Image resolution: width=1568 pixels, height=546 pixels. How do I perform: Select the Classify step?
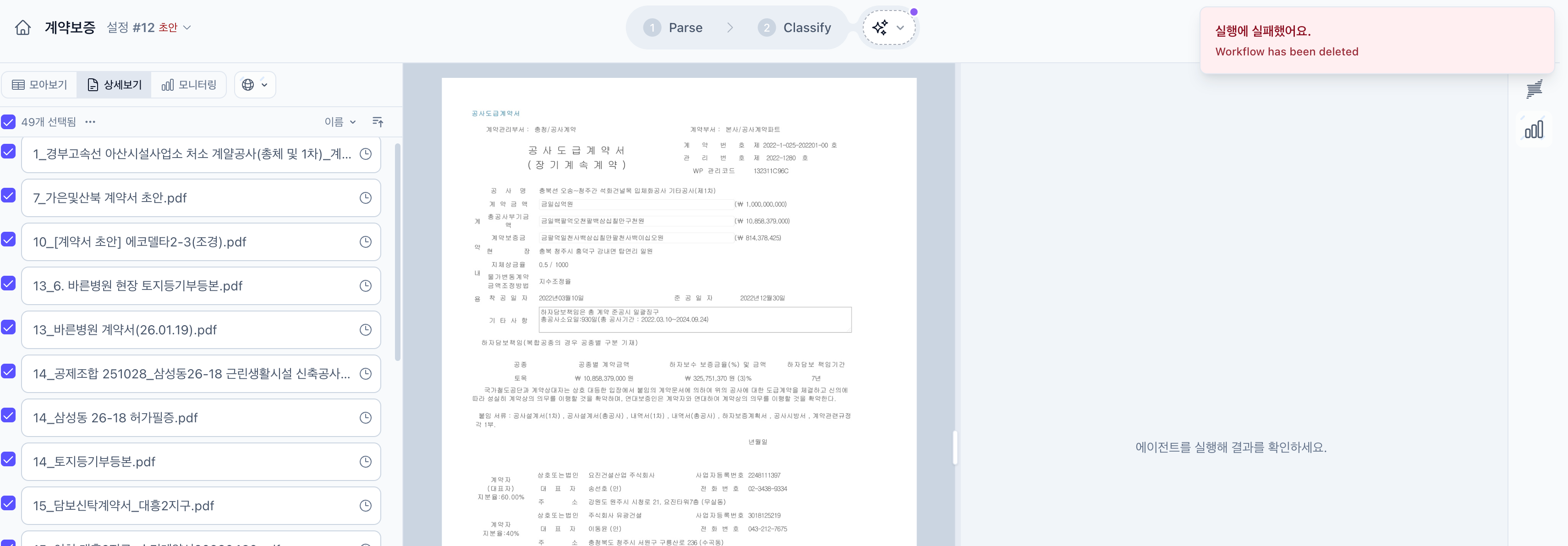point(795,27)
